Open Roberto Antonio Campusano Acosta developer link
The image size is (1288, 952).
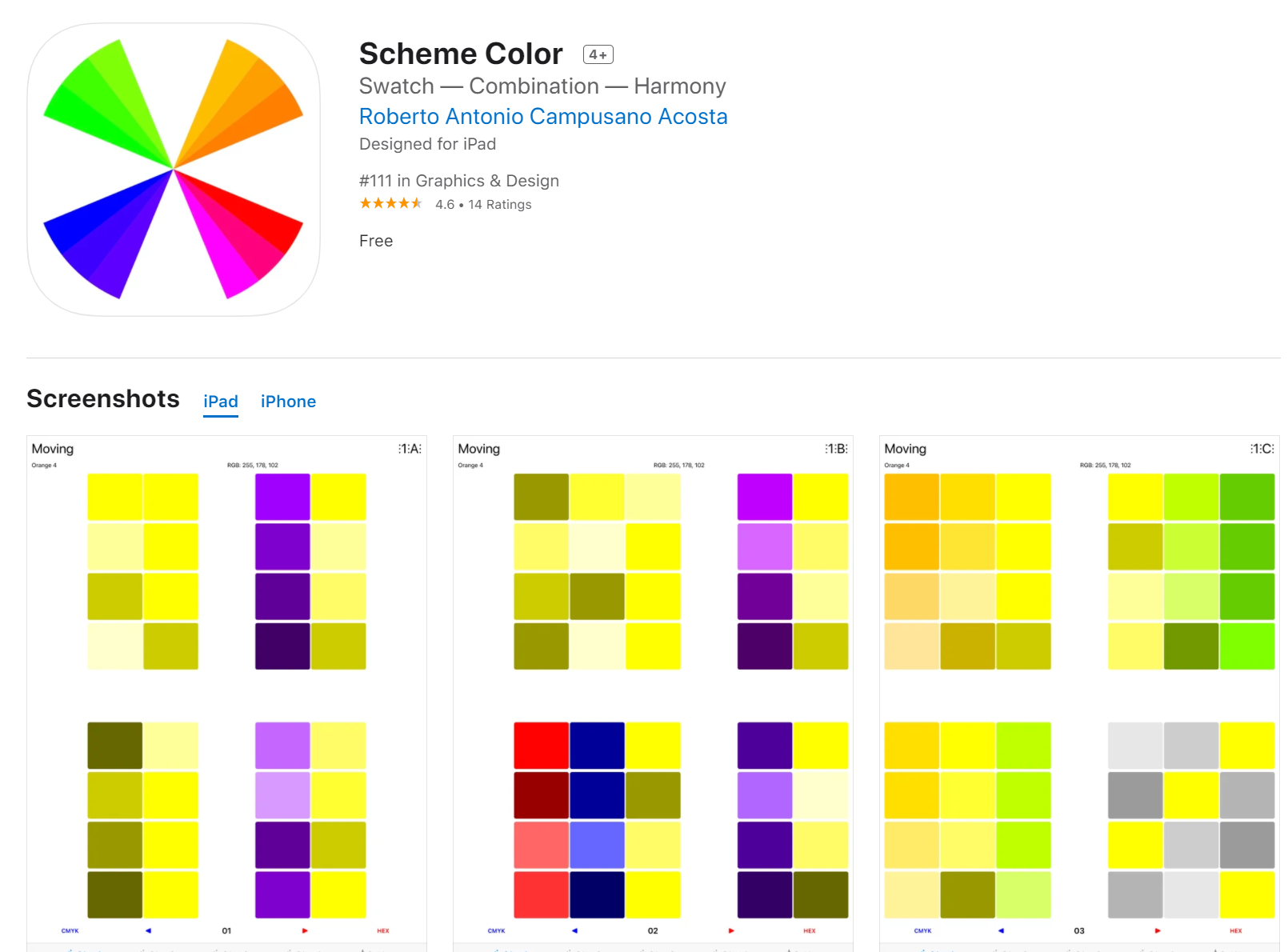coord(543,117)
